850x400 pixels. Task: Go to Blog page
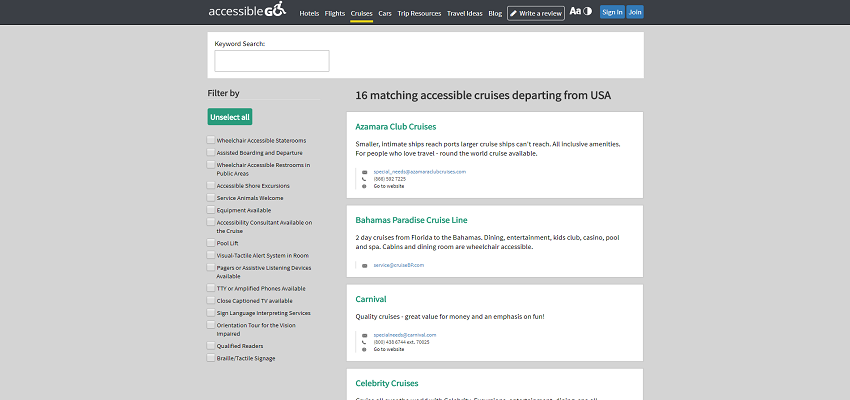[495, 14]
